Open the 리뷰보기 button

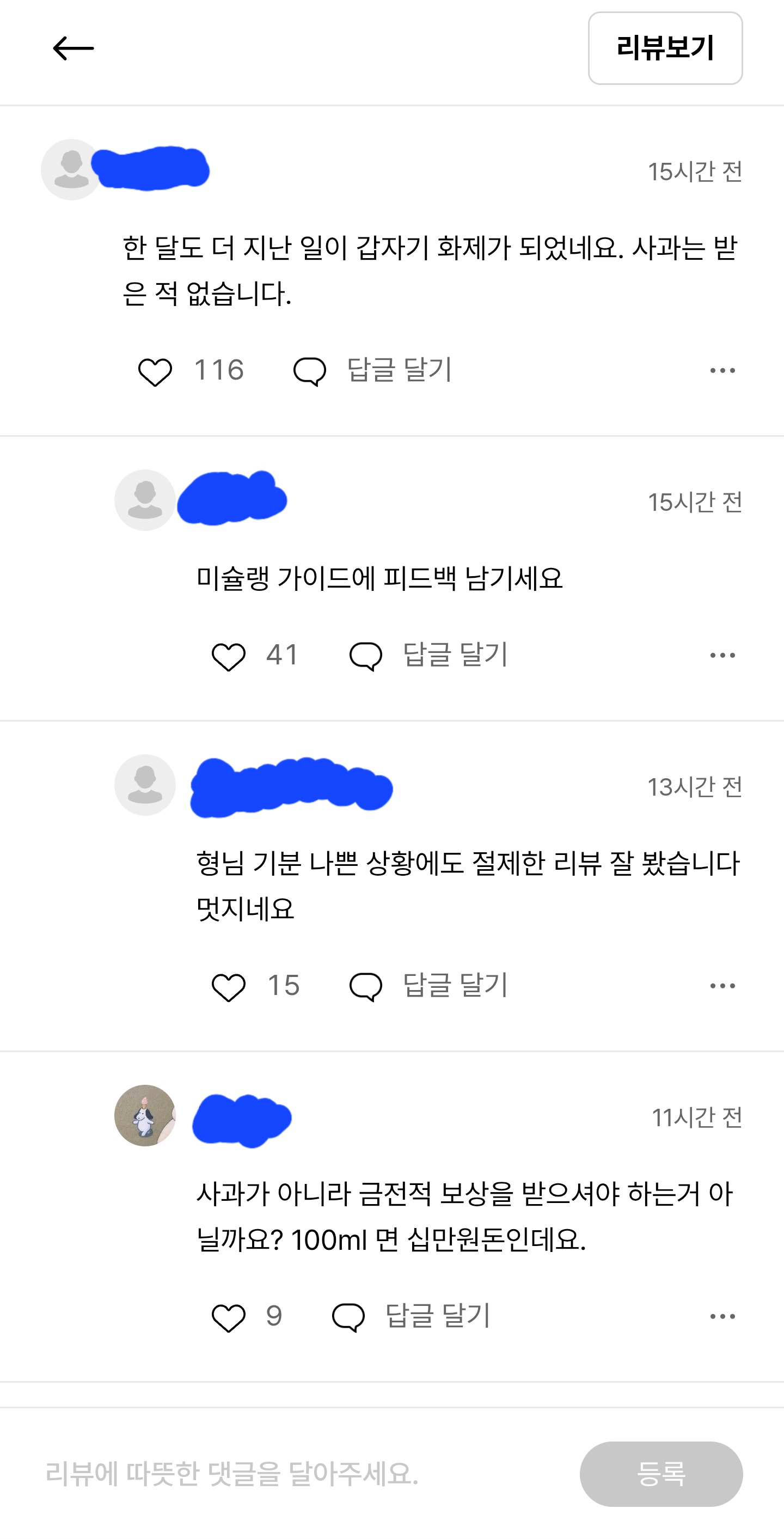(665, 48)
